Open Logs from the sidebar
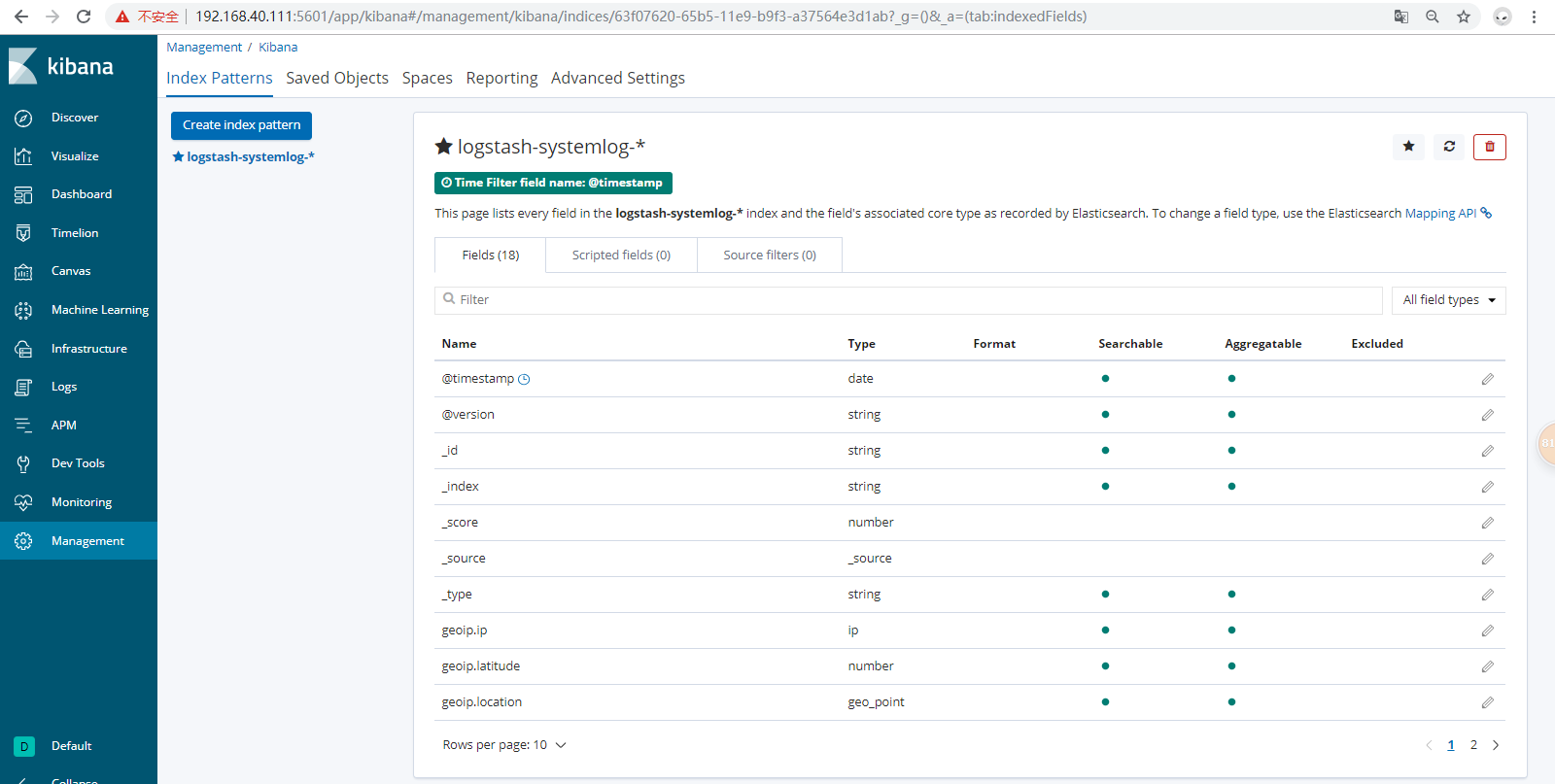The height and width of the screenshot is (784, 1555). [64, 387]
